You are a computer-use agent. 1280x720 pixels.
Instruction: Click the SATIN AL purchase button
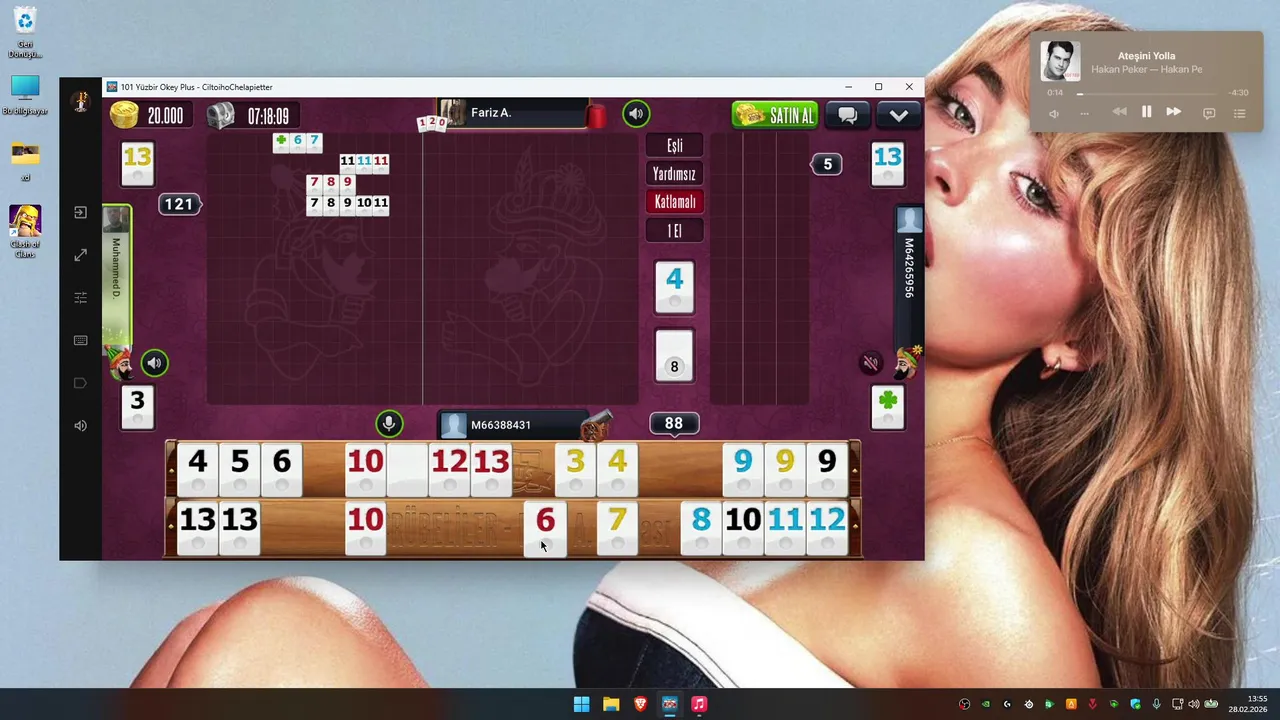point(775,115)
